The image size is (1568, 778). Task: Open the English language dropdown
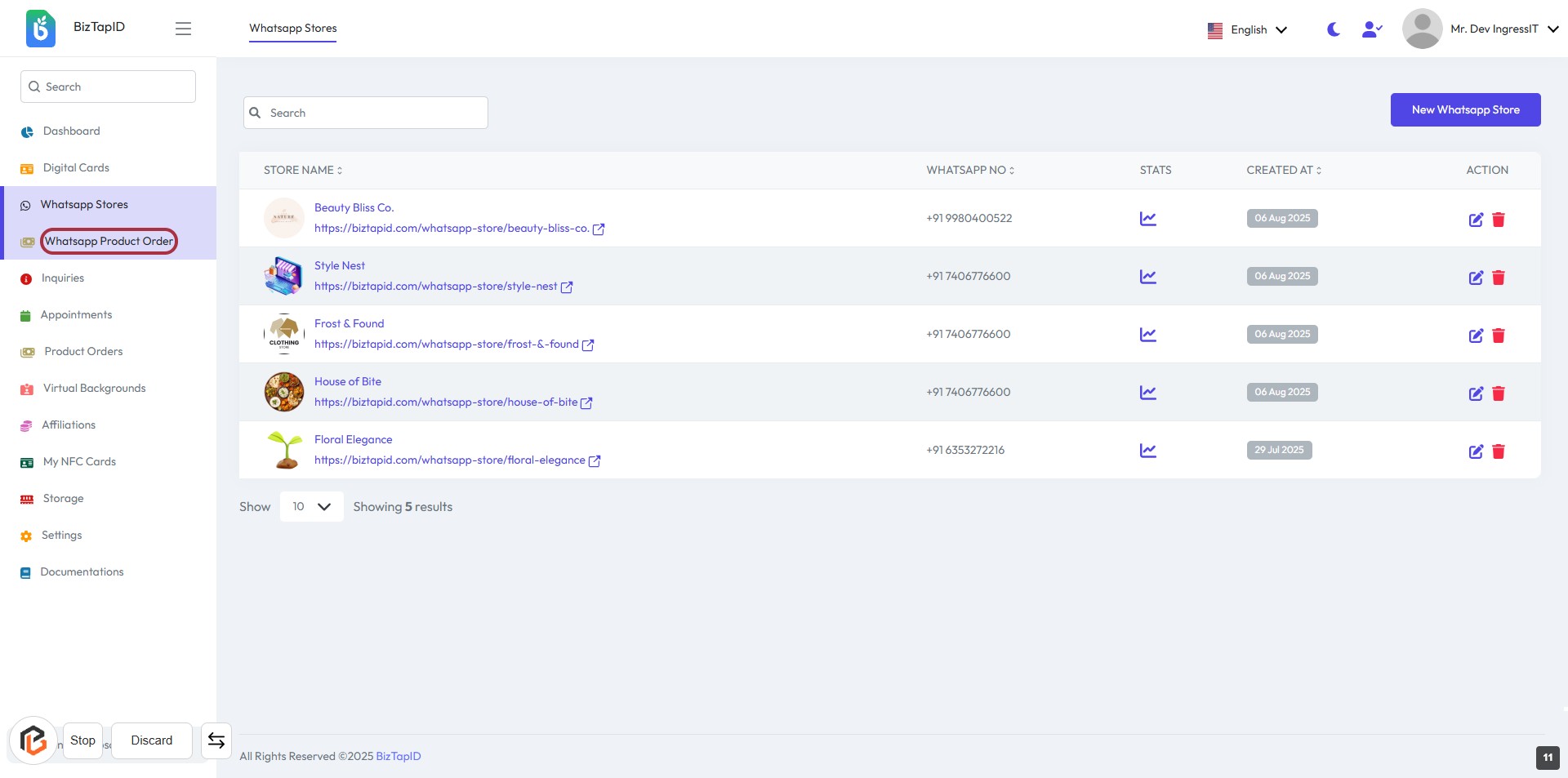[1248, 29]
